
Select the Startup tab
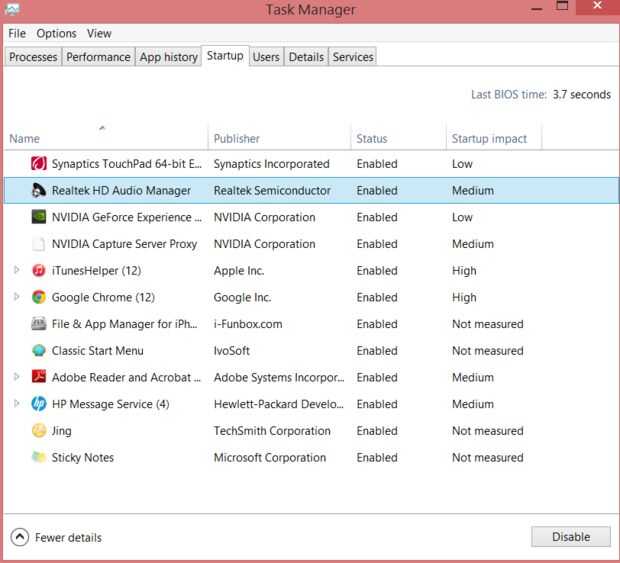click(x=225, y=56)
